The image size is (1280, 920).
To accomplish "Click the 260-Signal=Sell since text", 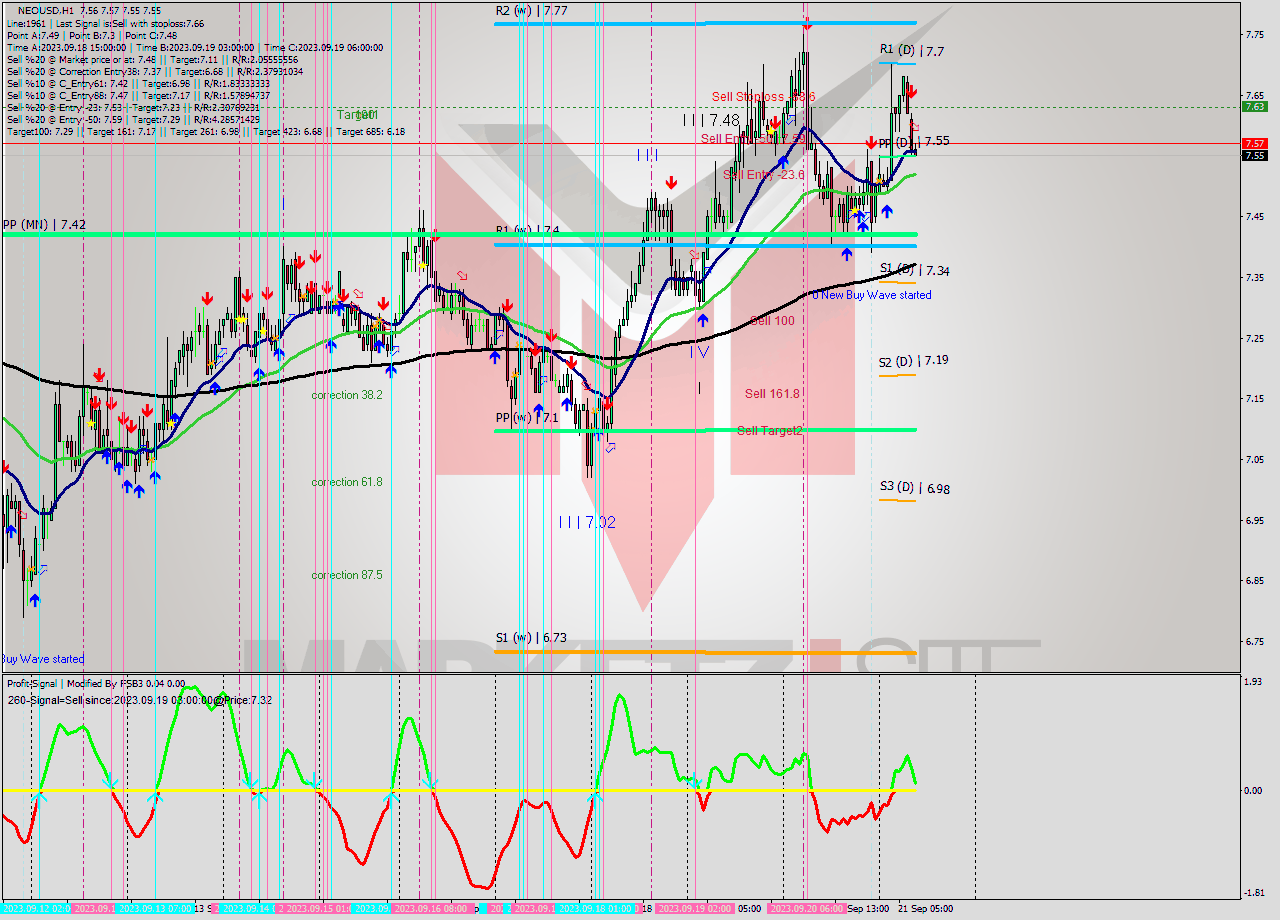I will point(139,700).
